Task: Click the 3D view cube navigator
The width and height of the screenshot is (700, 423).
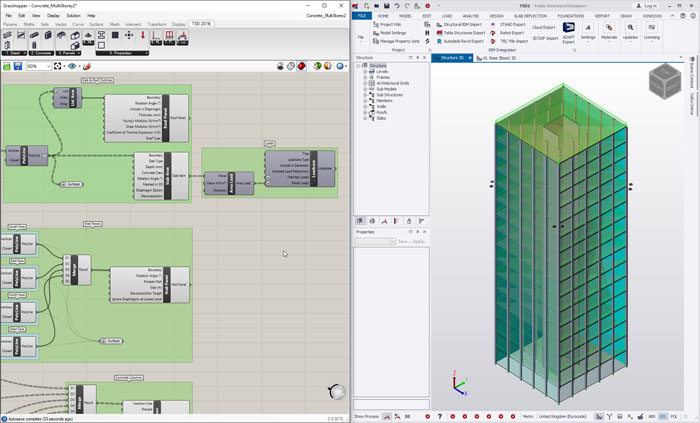Action: tap(664, 80)
